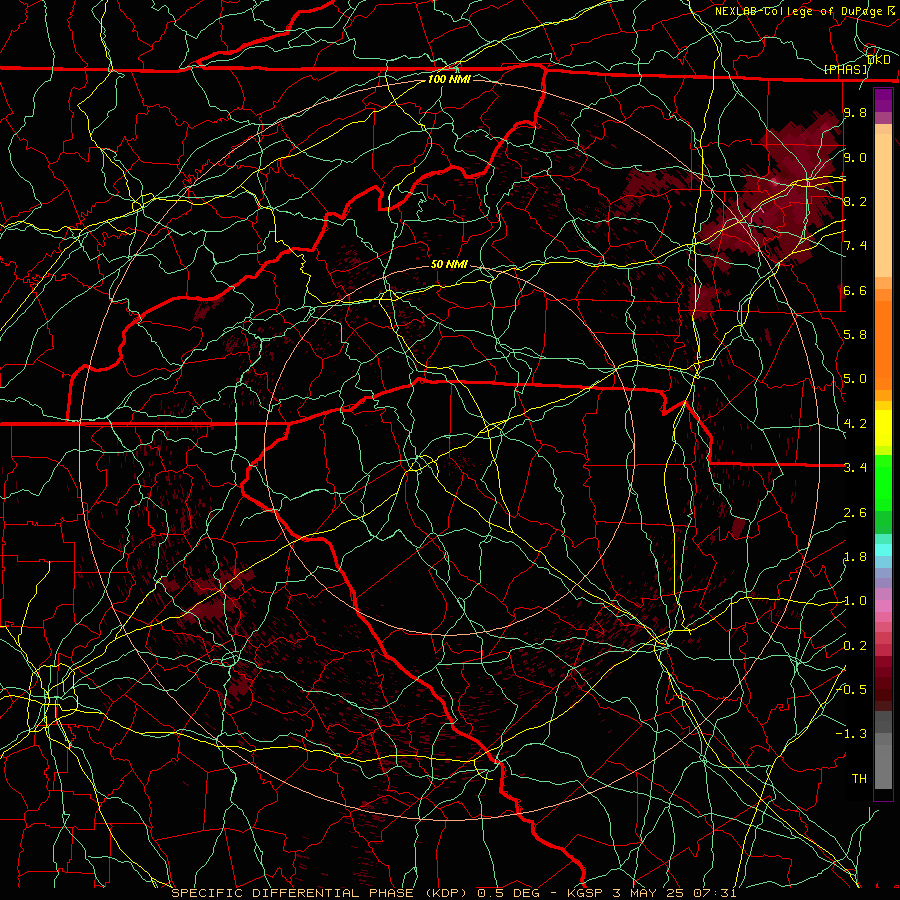
Task: Click the 100 NMI range ring label
Action: [449, 79]
